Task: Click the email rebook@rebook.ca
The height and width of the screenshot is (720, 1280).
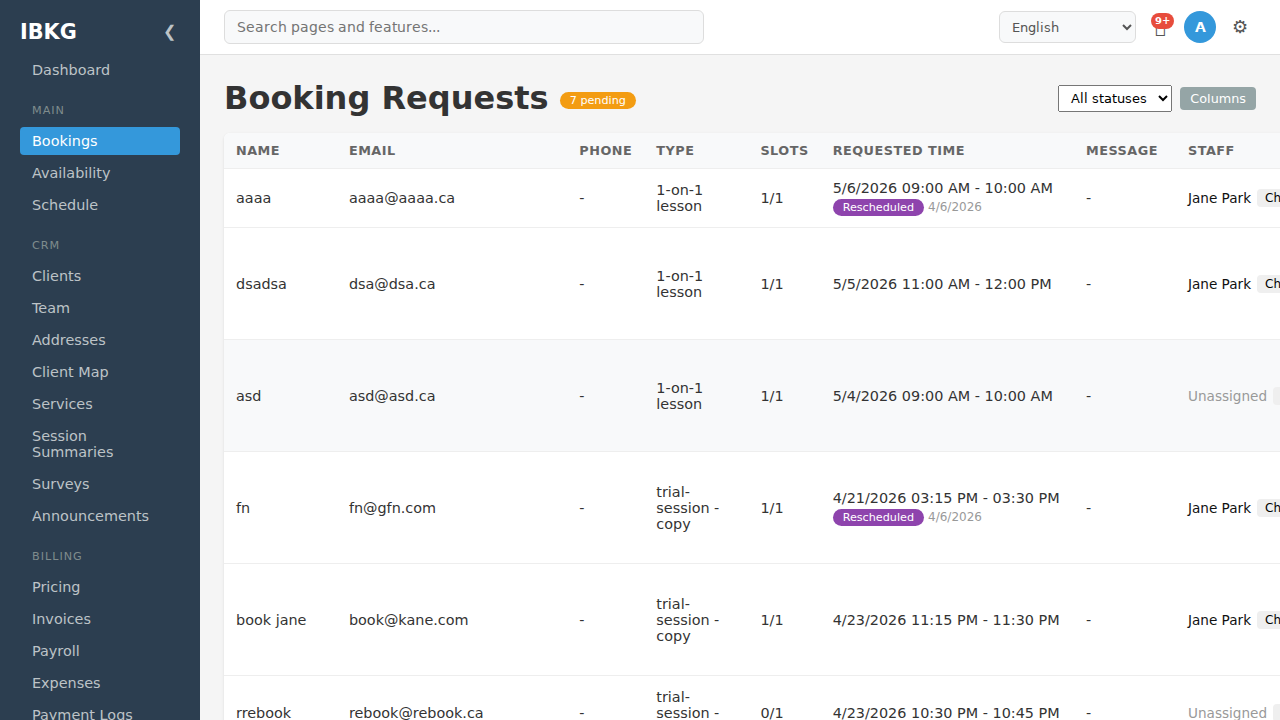Action: 416,713
